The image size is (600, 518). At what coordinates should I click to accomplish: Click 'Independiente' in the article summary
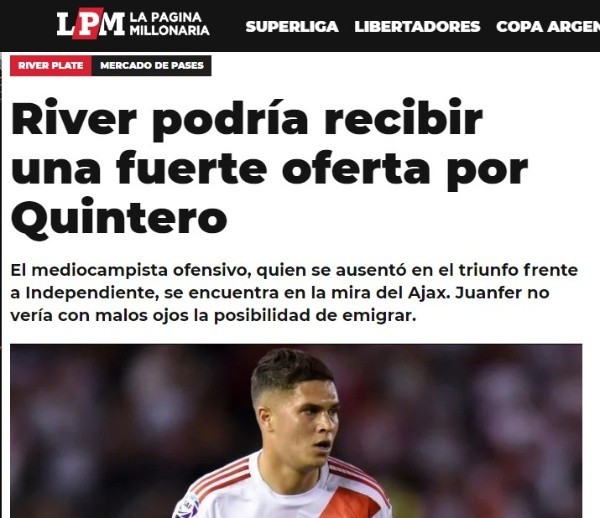click(92, 293)
